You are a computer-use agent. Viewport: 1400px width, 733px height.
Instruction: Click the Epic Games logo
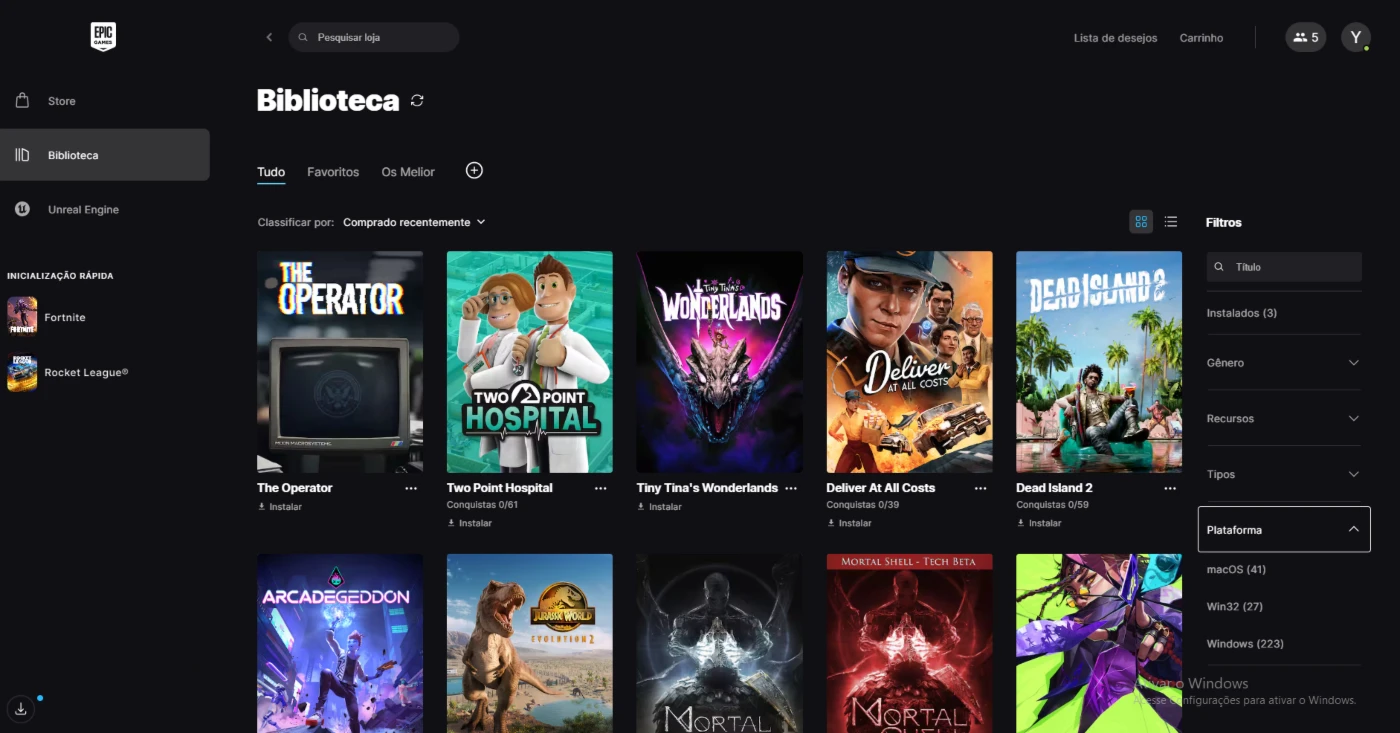tap(103, 37)
